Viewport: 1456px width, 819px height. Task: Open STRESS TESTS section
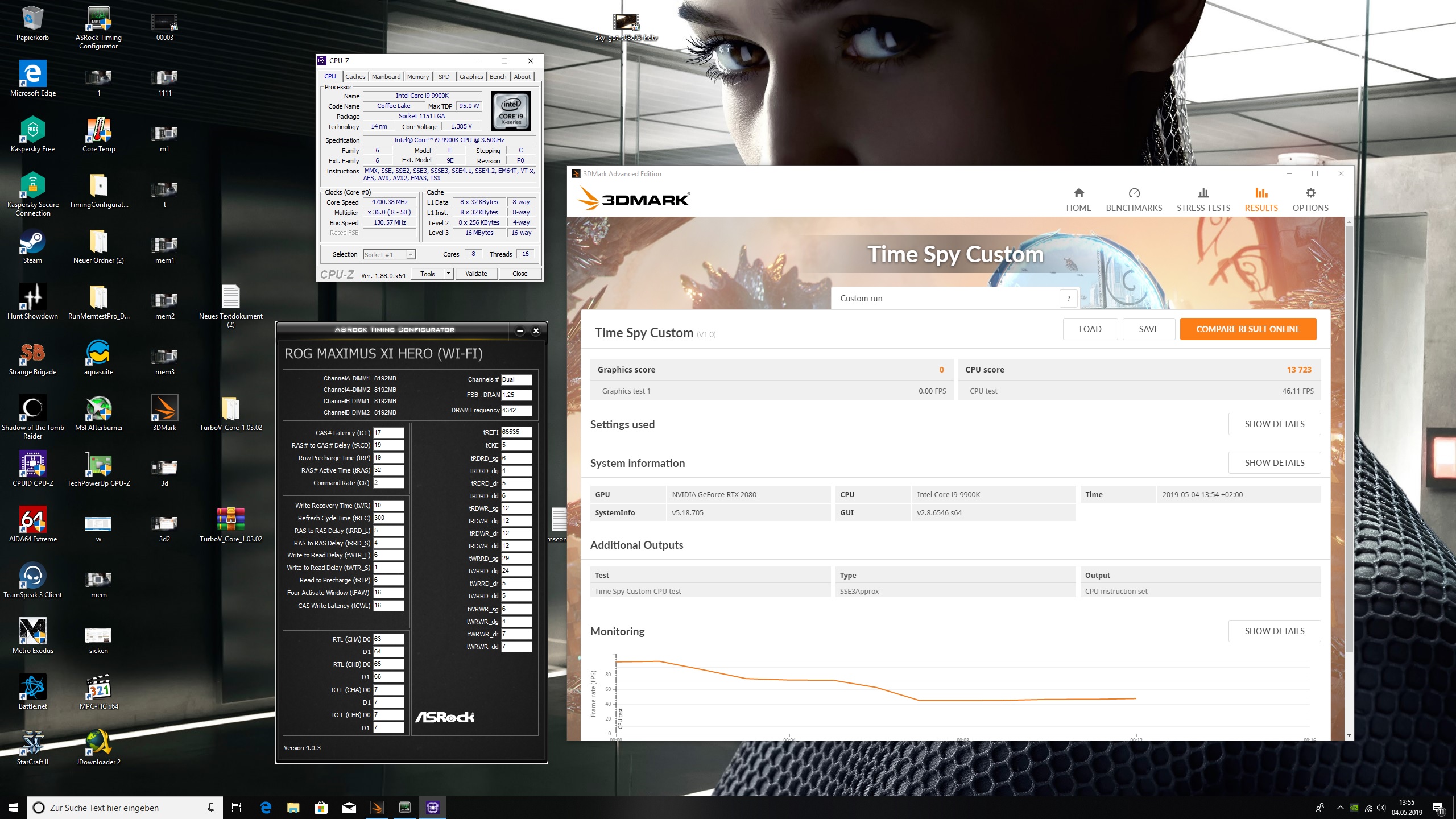[1203, 199]
